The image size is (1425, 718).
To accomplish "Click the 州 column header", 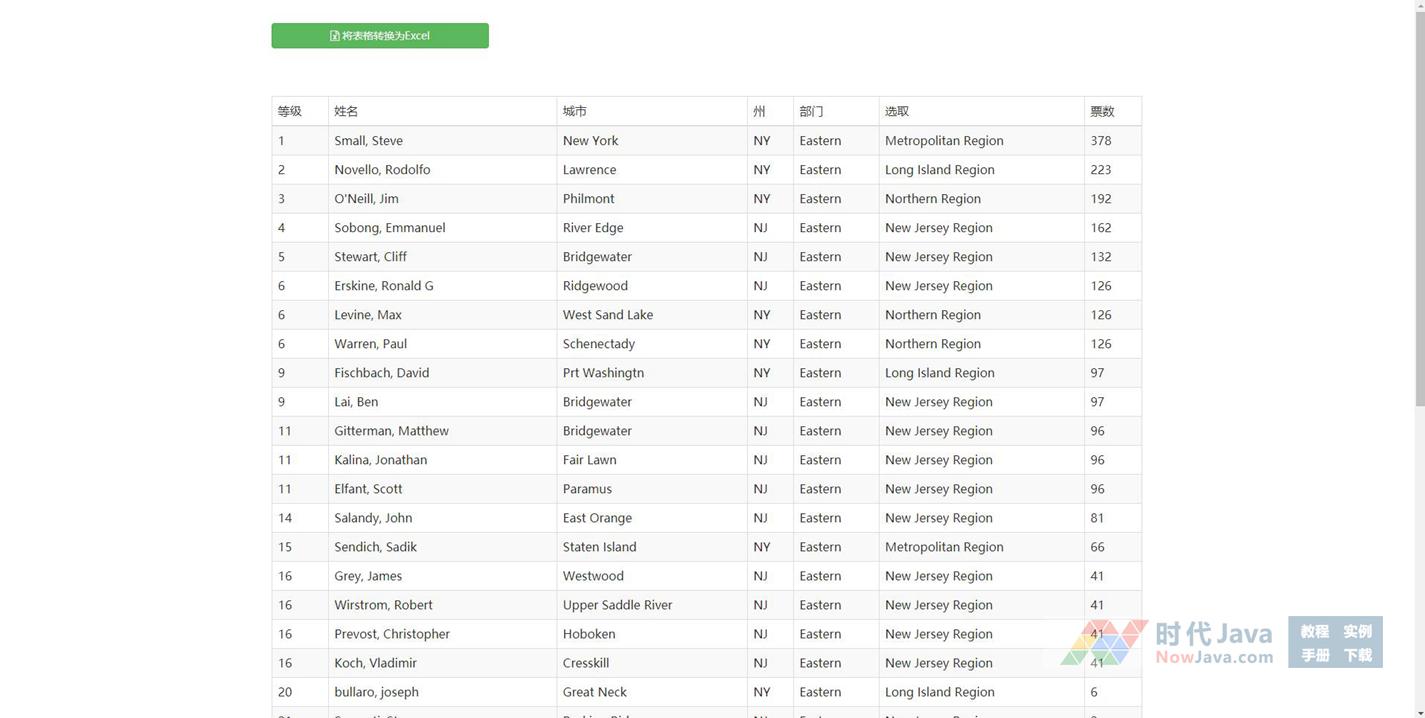I will tap(770, 111).
